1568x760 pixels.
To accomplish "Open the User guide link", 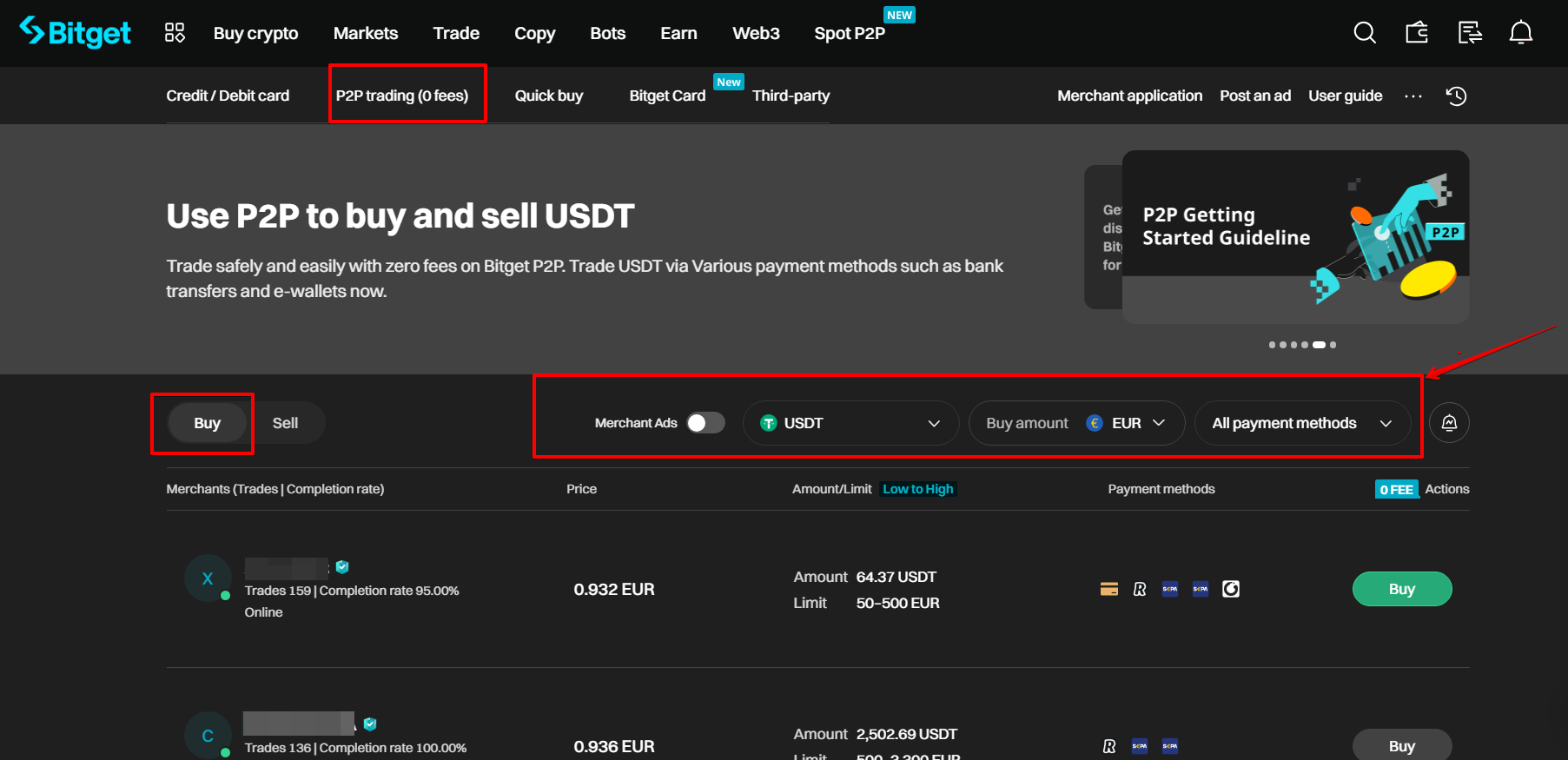I will (1346, 96).
